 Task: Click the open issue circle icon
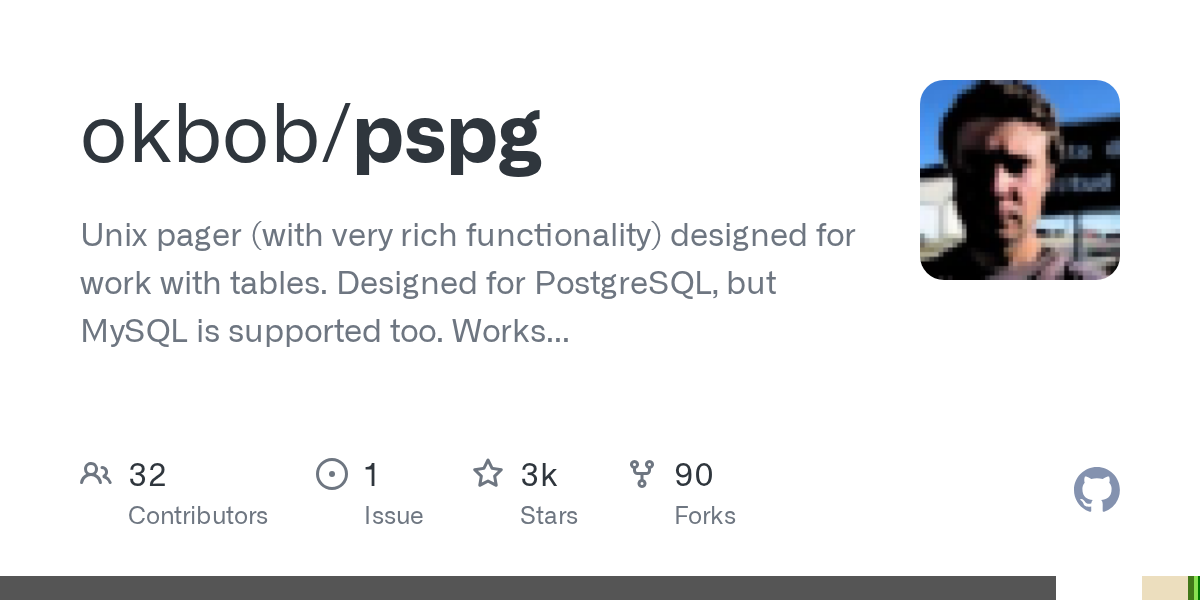pos(332,474)
